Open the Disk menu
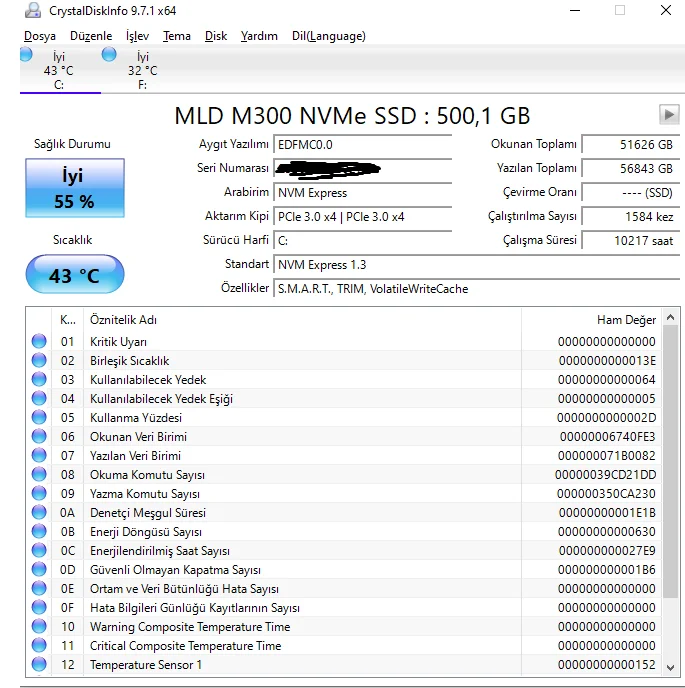 215,36
